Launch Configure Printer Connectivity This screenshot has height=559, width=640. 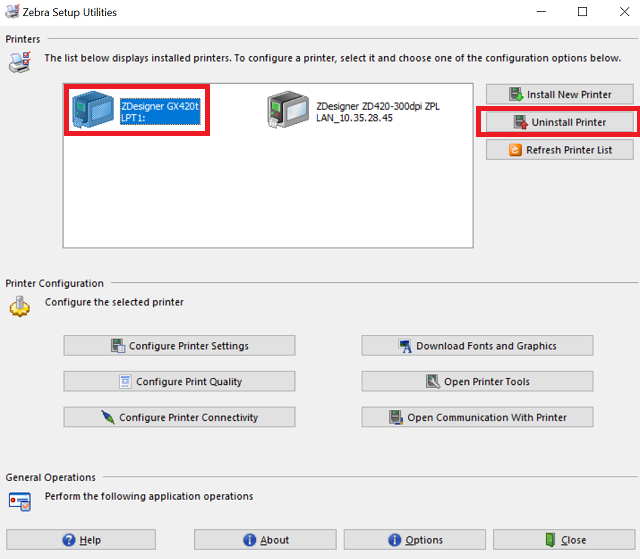pos(179,417)
